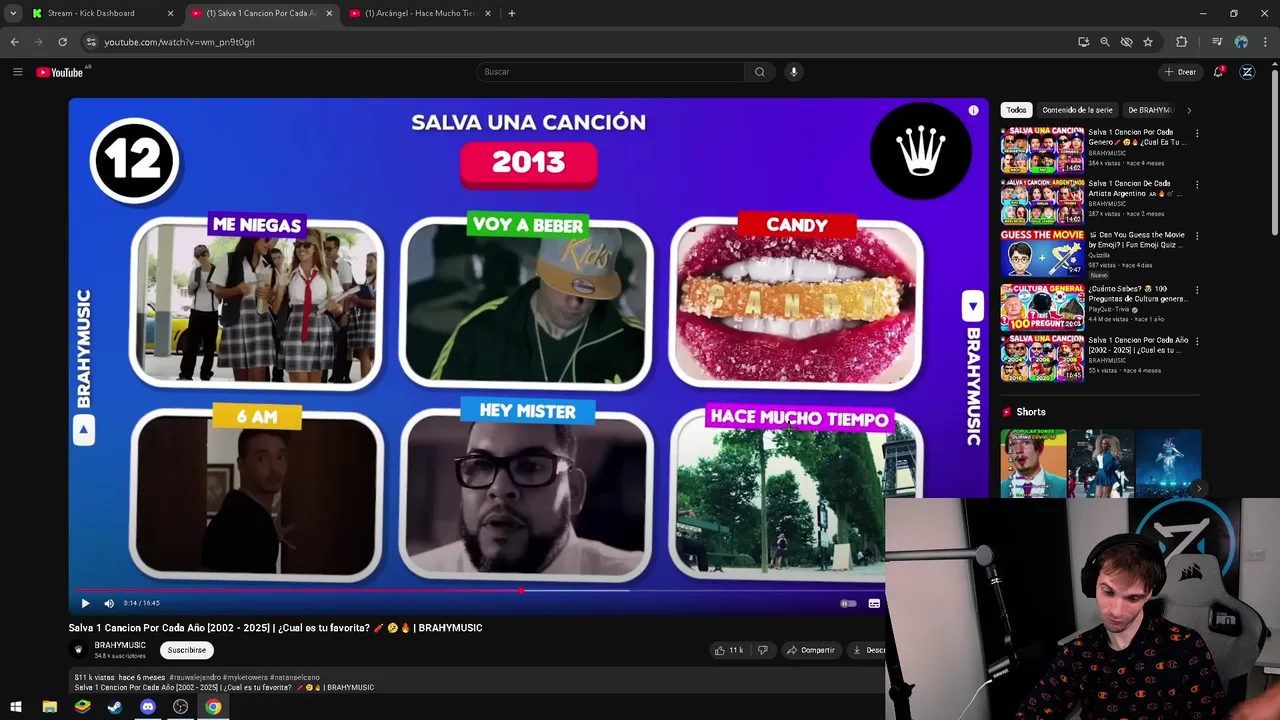
Task: Open a new browser tab
Action: [511, 13]
